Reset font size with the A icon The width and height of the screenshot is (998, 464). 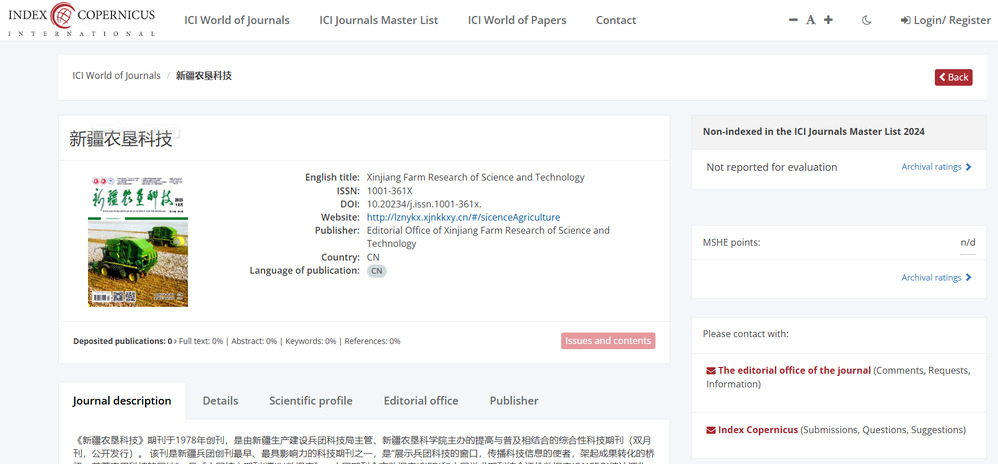(x=811, y=20)
